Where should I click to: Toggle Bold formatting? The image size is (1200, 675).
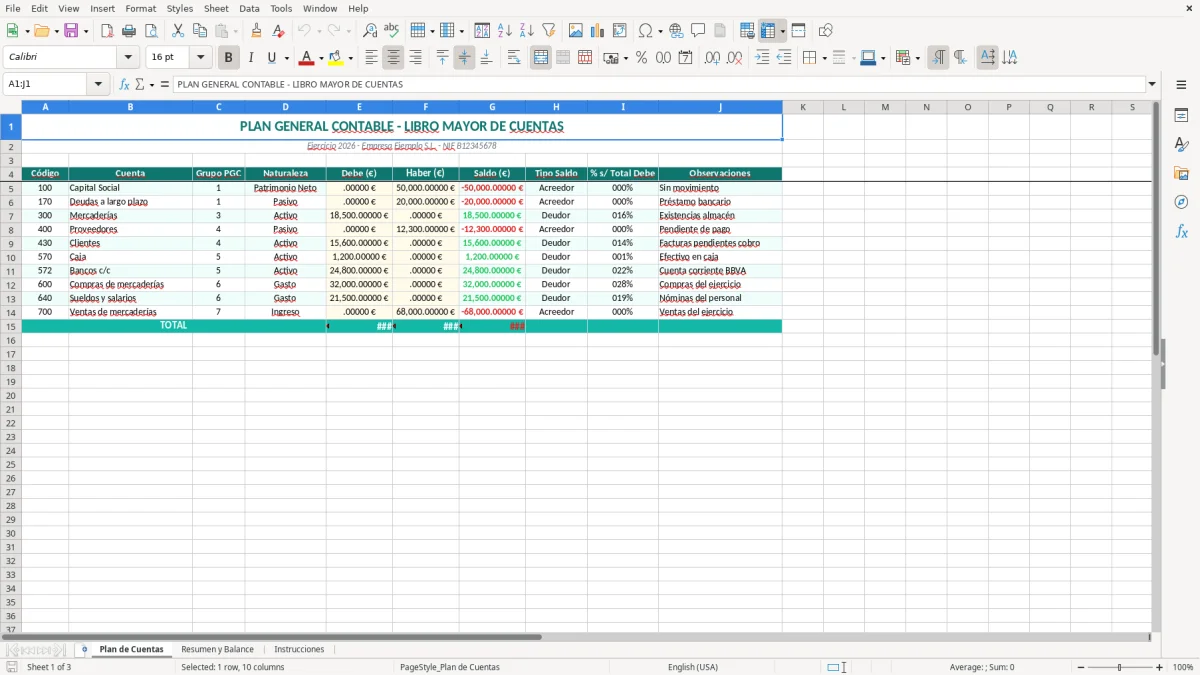click(229, 58)
